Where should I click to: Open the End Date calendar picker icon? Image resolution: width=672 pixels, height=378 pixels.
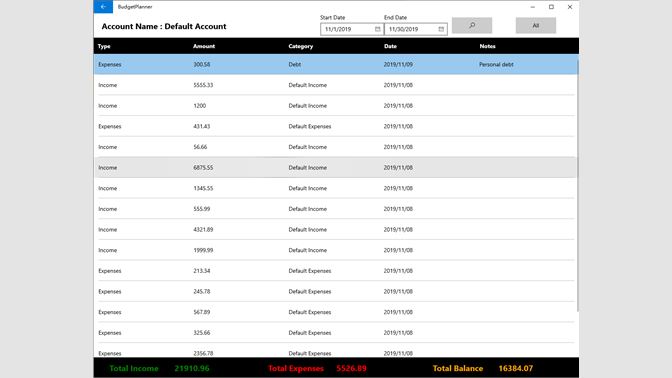(441, 29)
